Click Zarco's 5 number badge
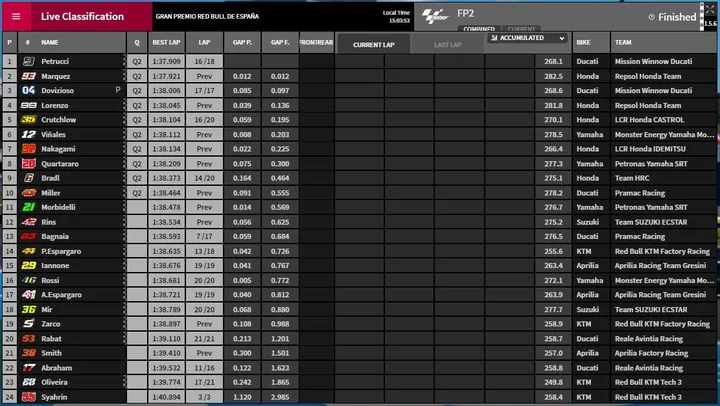The image size is (720, 406). tap(28, 324)
